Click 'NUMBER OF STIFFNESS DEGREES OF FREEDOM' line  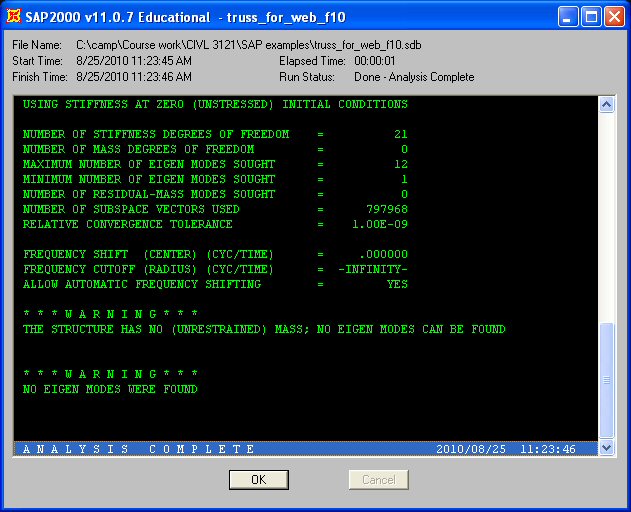[215, 134]
